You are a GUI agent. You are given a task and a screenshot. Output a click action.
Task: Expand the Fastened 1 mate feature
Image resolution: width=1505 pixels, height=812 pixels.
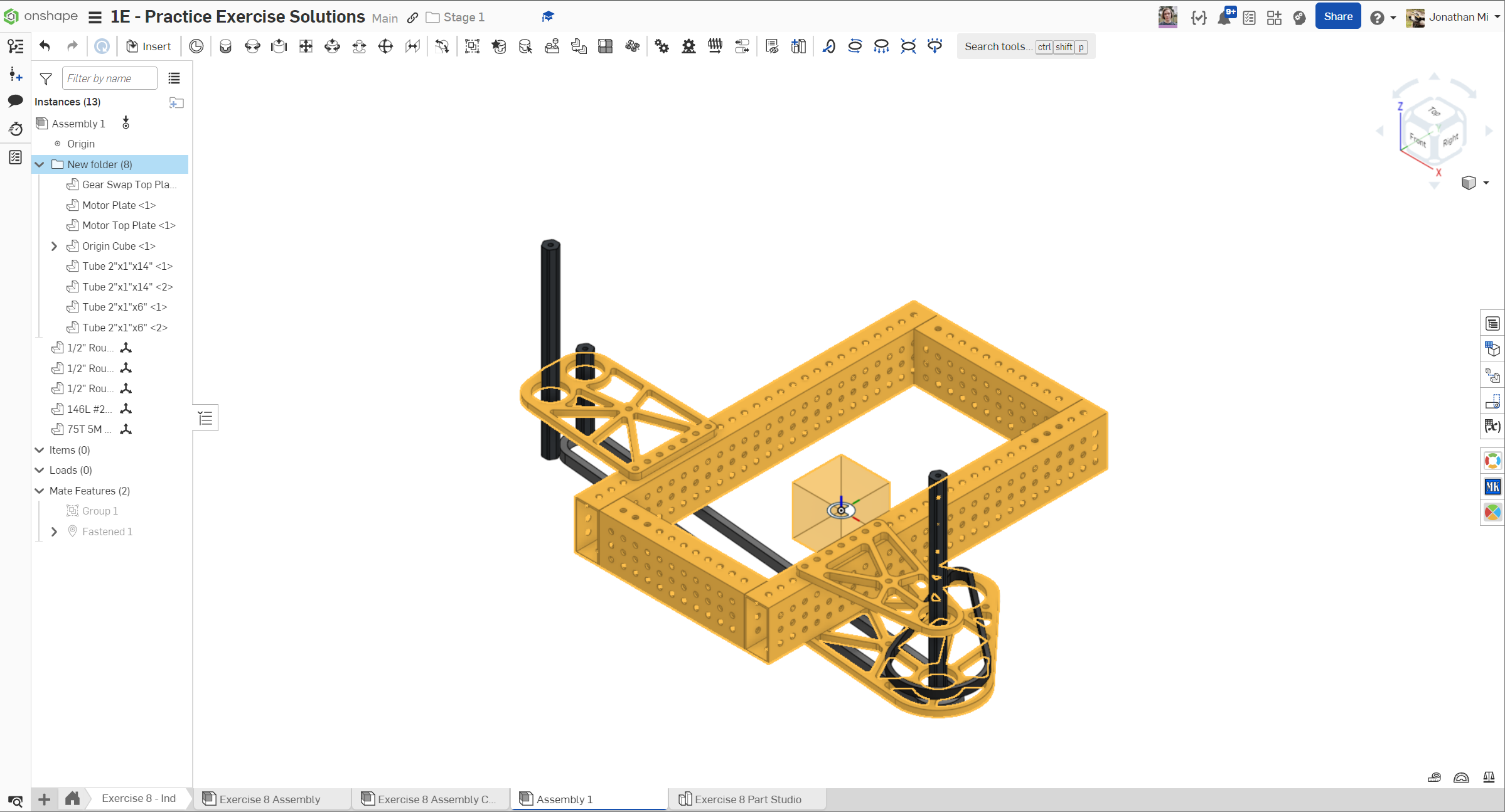55,532
